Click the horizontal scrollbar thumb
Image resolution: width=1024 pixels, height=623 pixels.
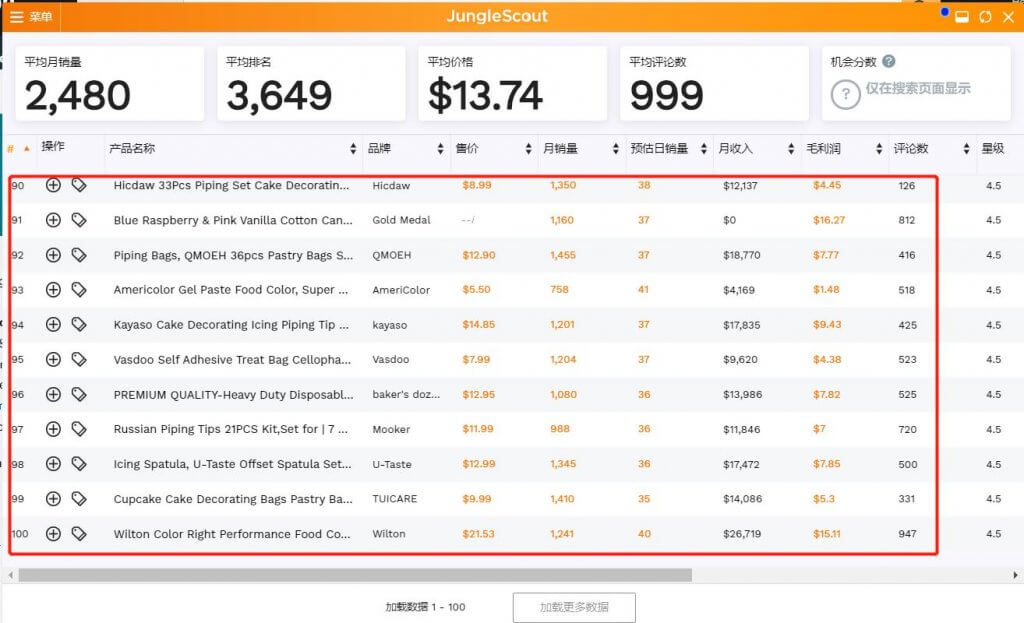[355, 575]
